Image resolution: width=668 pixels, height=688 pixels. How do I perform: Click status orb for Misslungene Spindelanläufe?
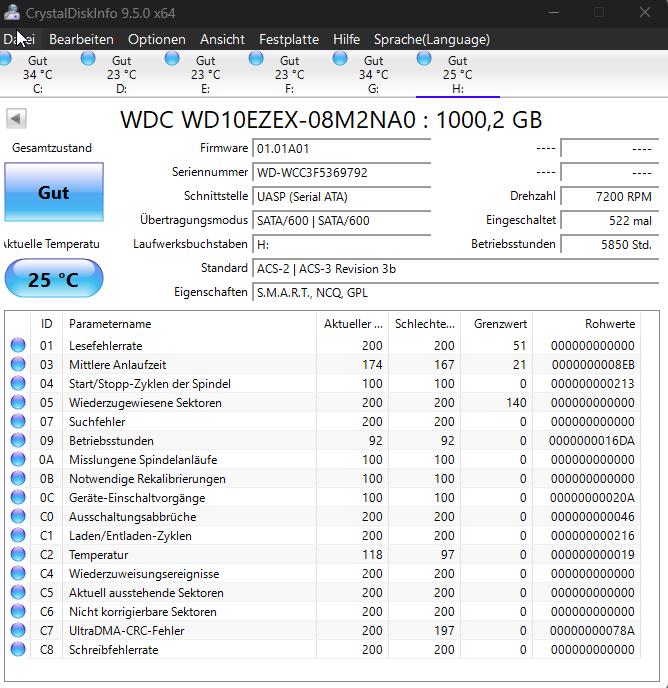(x=18, y=459)
